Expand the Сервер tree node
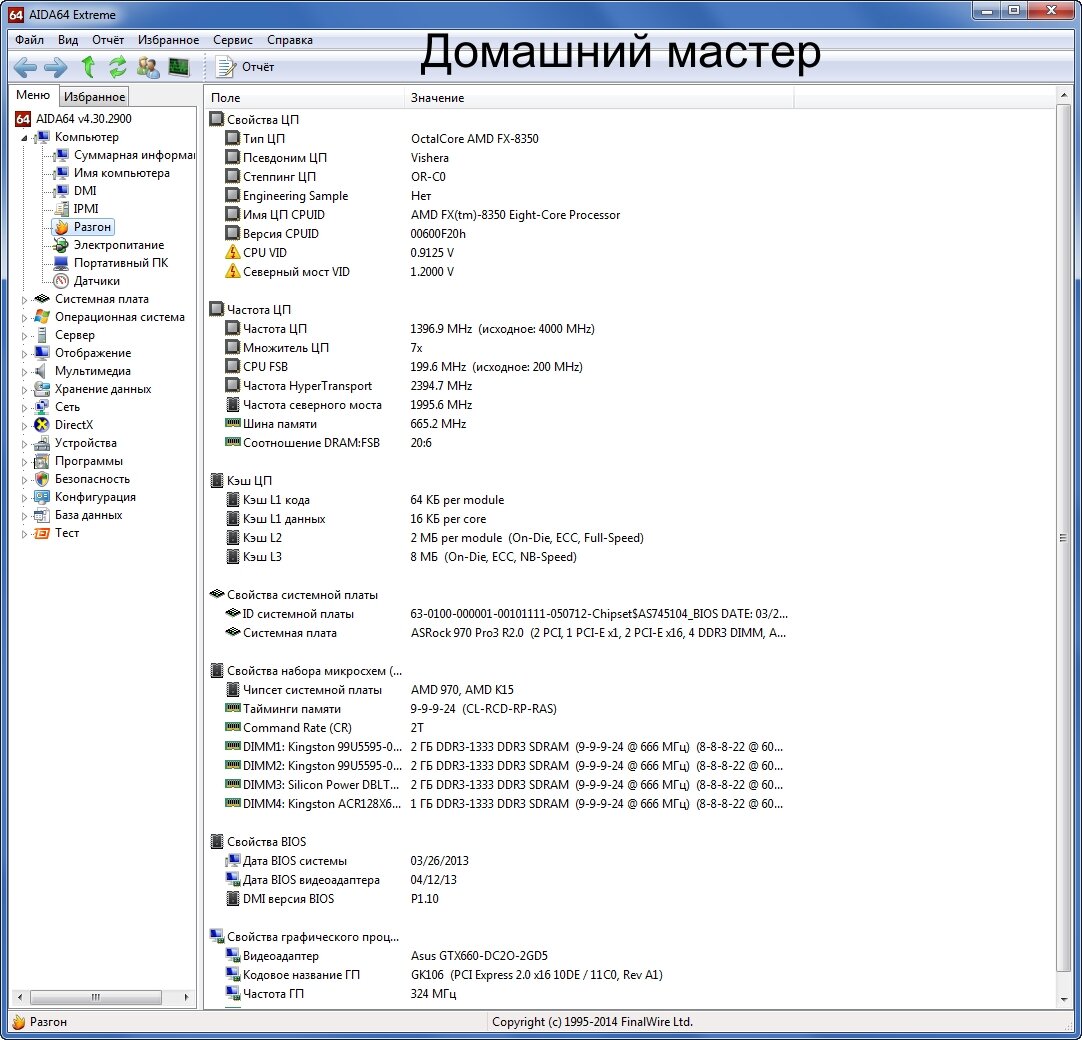This screenshot has width=1082, height=1040. pyautogui.click(x=24, y=335)
